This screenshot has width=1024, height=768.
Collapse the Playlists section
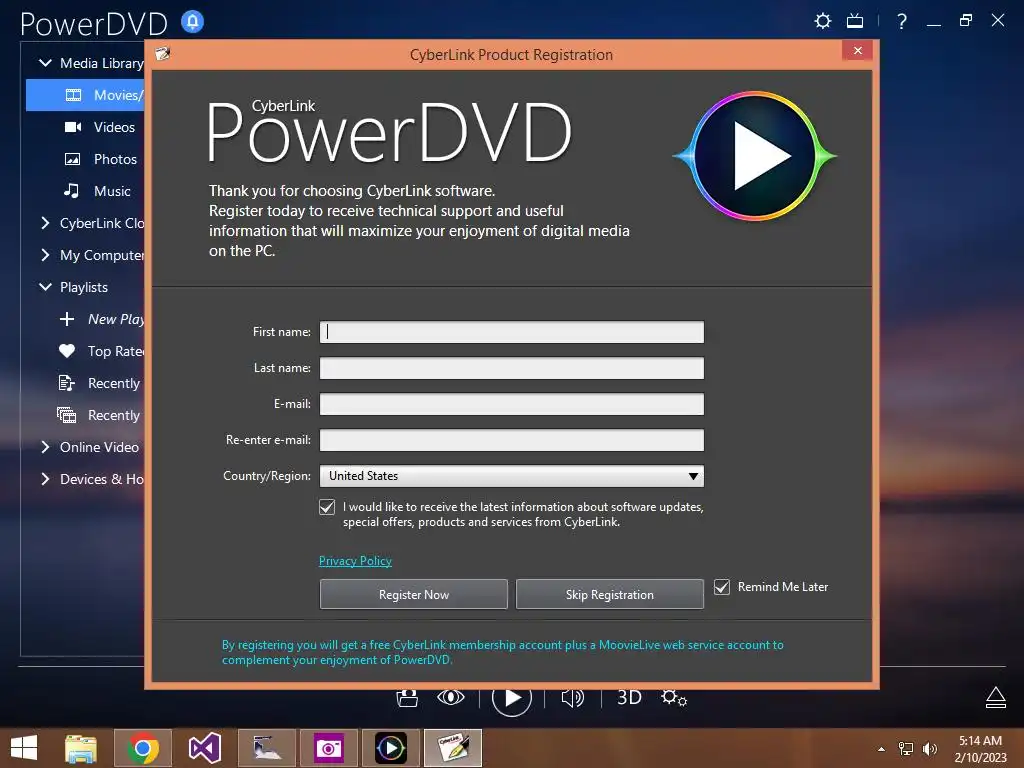coord(45,287)
